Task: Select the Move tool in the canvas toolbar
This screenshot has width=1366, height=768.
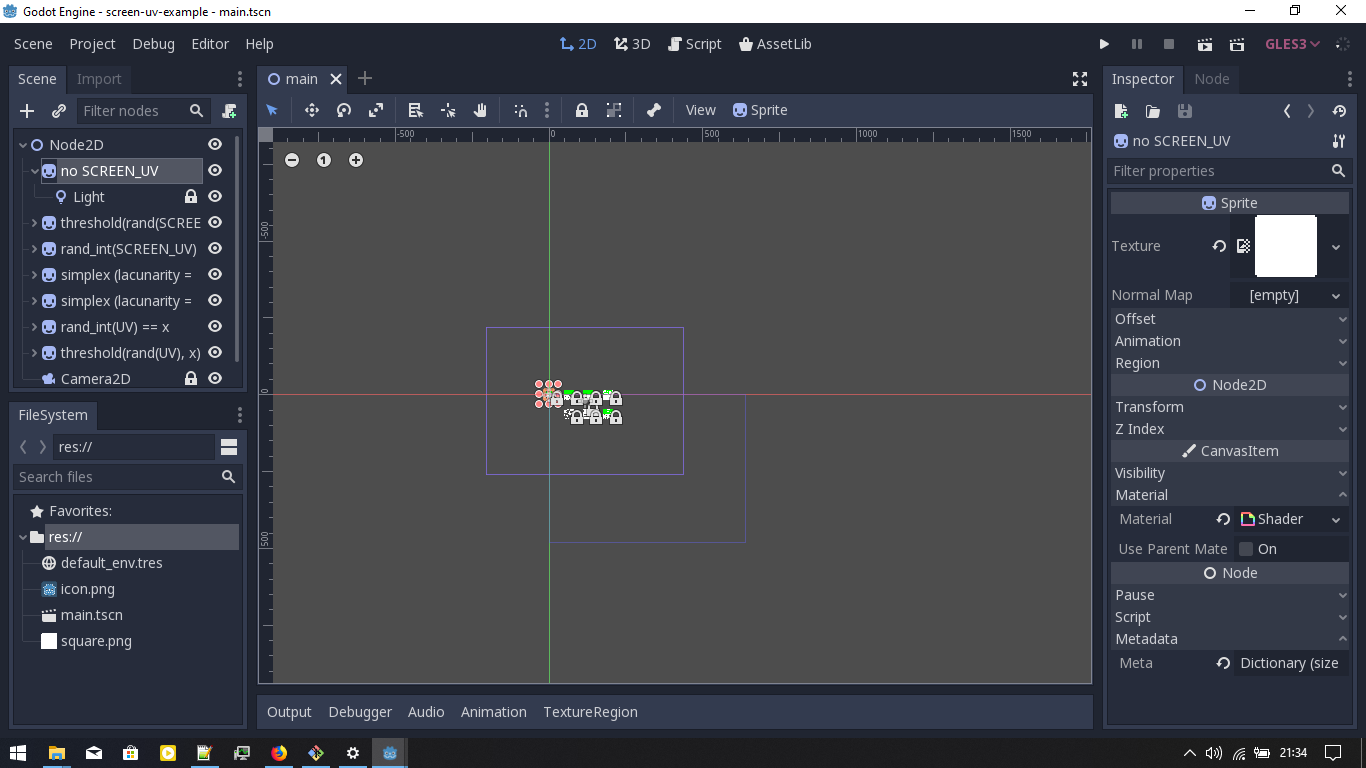Action: coord(312,110)
